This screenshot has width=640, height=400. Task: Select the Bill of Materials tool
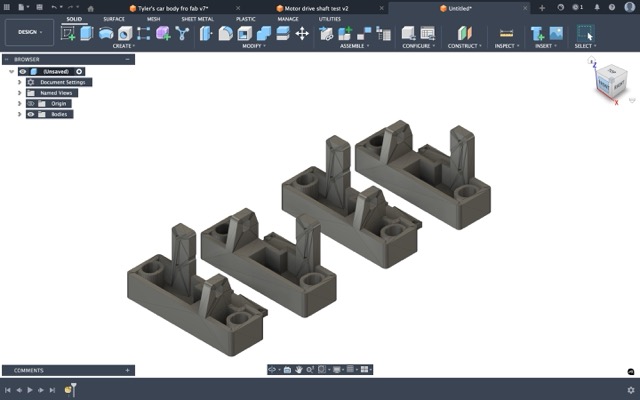tap(383, 33)
